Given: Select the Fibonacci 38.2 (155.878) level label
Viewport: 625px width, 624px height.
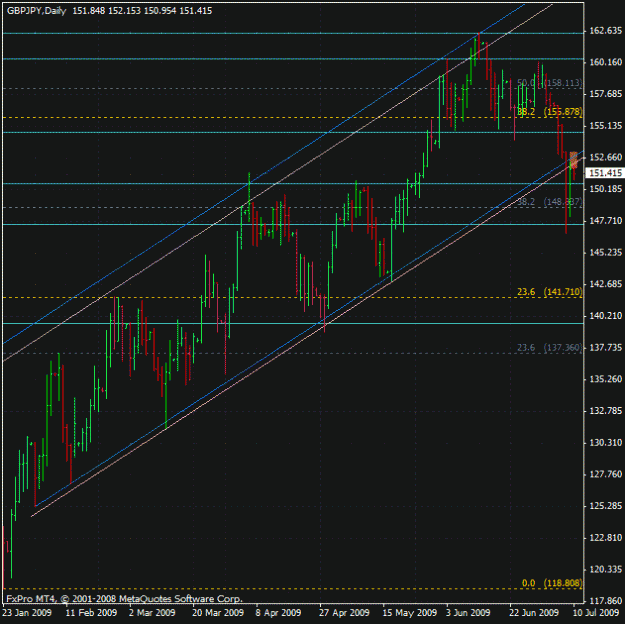Looking at the screenshot, I should click(x=550, y=112).
